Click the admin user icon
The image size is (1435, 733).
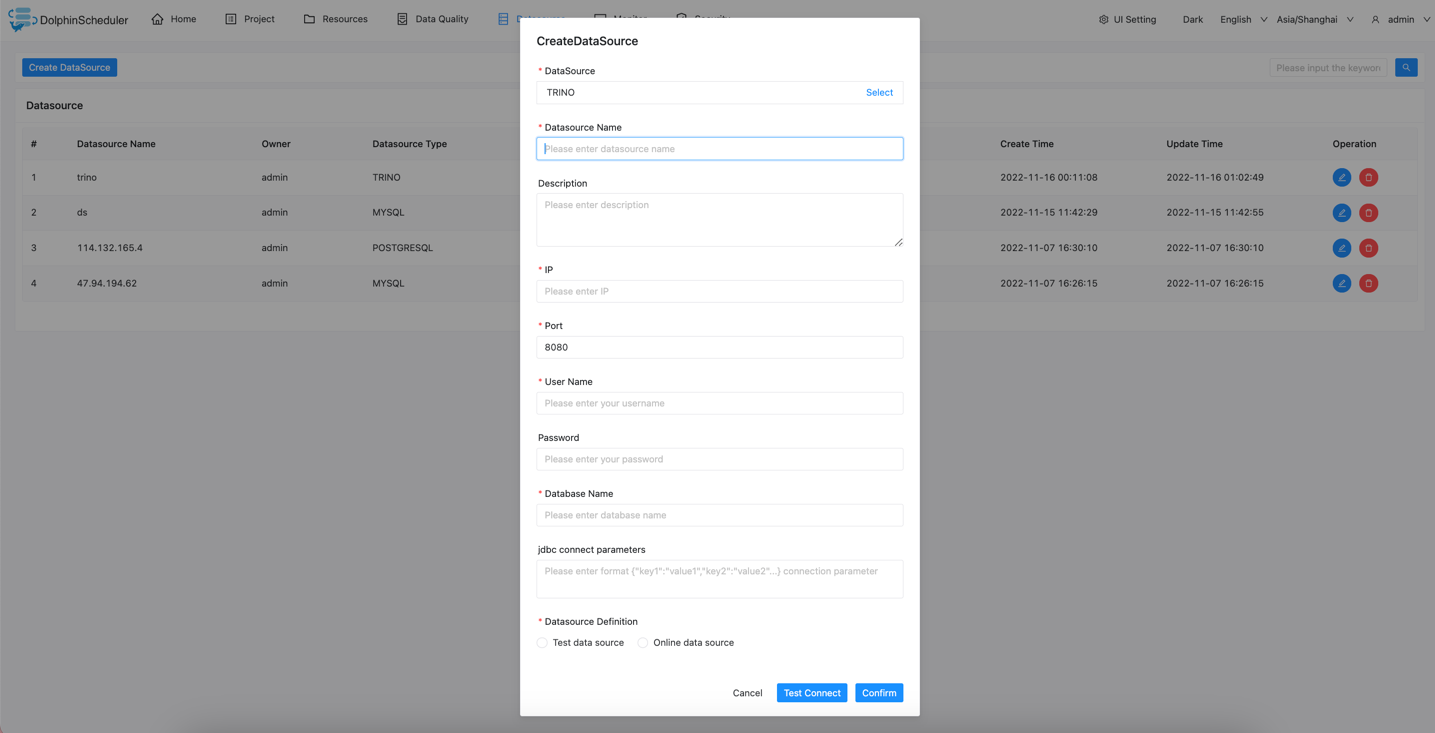pyautogui.click(x=1375, y=20)
